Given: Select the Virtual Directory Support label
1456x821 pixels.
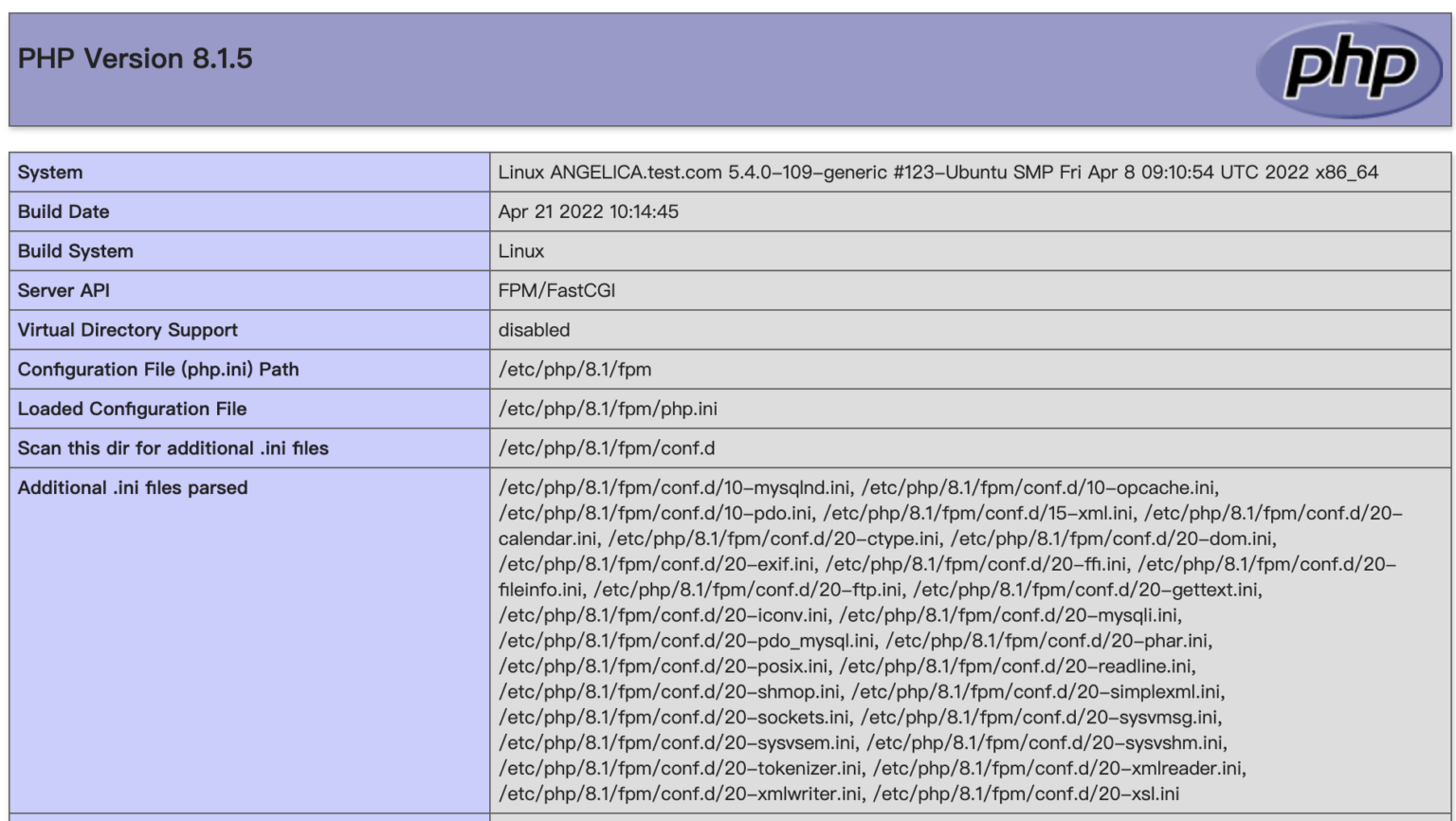Looking at the screenshot, I should [128, 330].
